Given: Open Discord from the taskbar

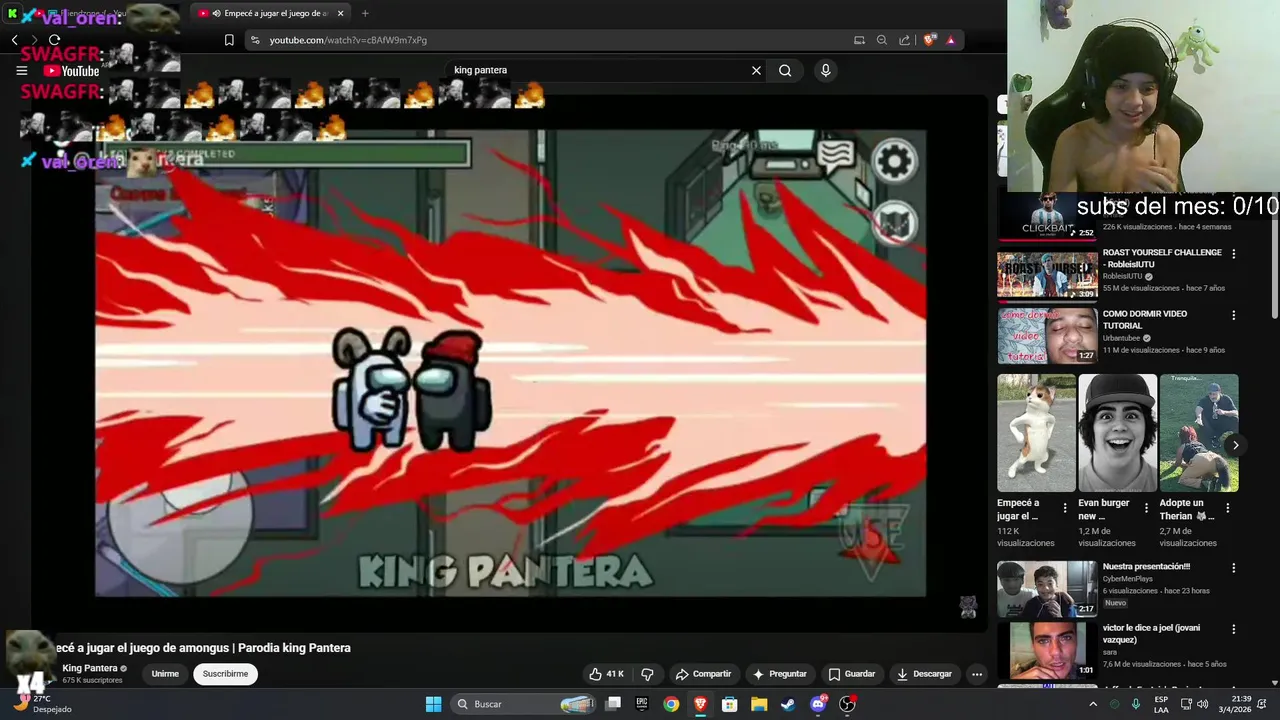Looking at the screenshot, I should click(818, 704).
